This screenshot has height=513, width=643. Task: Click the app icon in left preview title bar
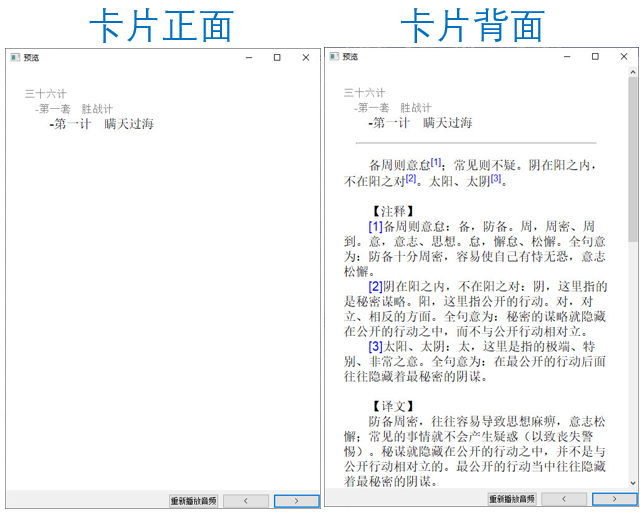[x=15, y=57]
